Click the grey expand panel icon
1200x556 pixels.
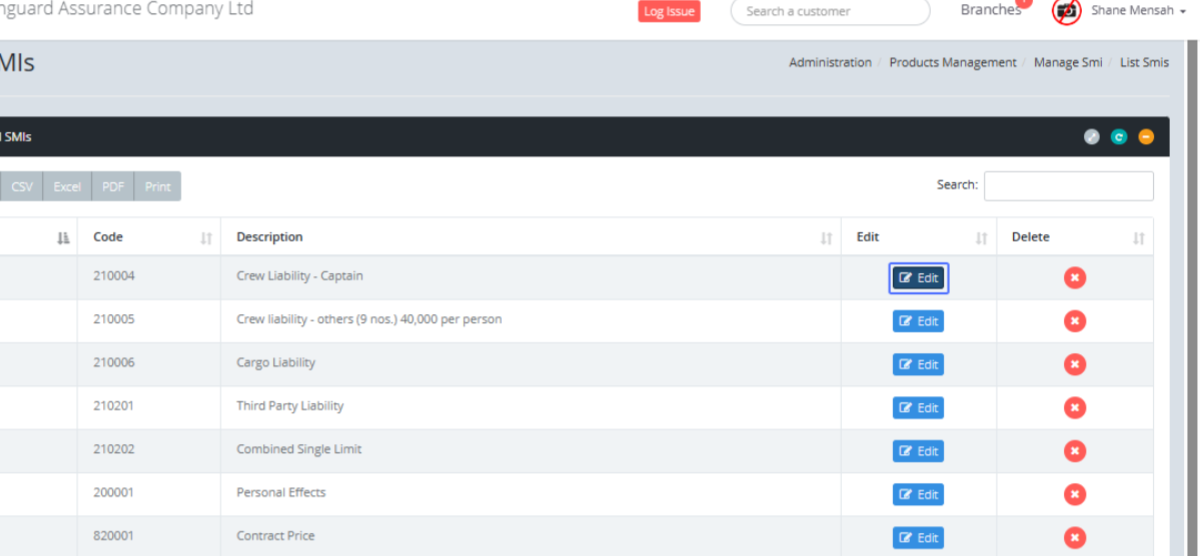pyautogui.click(x=1092, y=137)
